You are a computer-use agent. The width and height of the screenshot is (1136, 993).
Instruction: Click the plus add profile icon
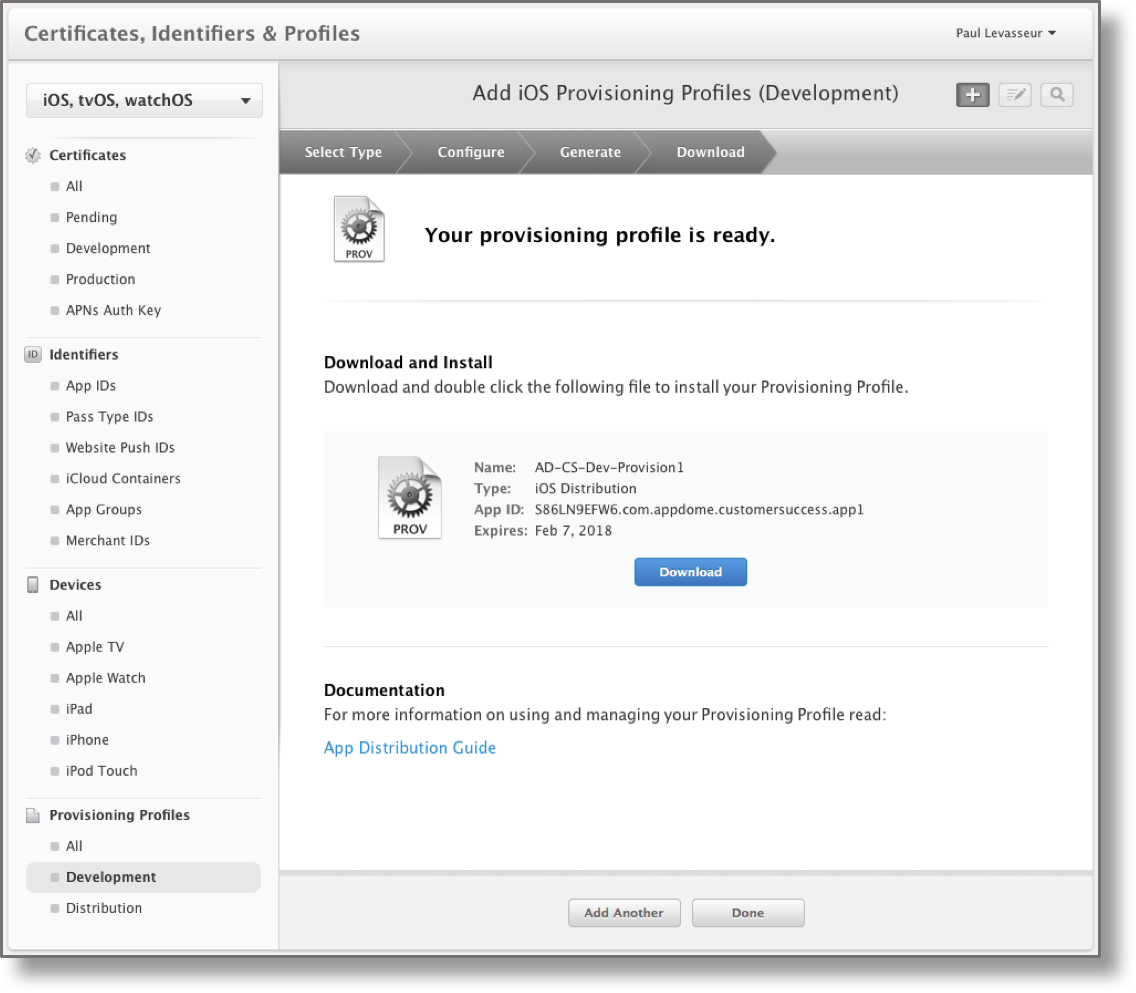tap(972, 95)
